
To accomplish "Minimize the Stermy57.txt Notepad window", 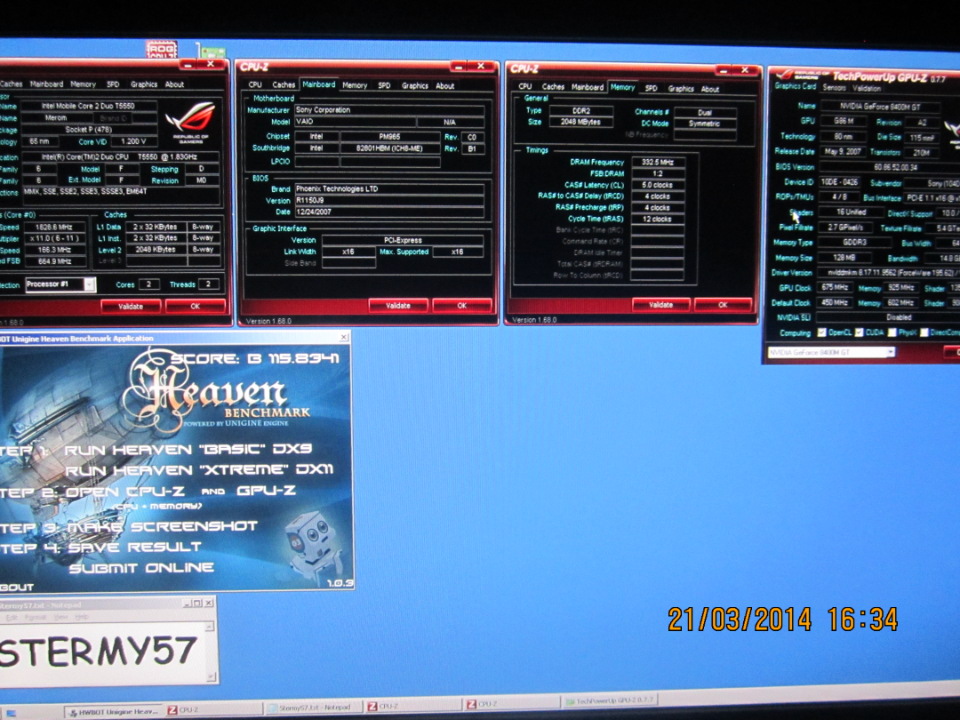I will pyautogui.click(x=187, y=603).
